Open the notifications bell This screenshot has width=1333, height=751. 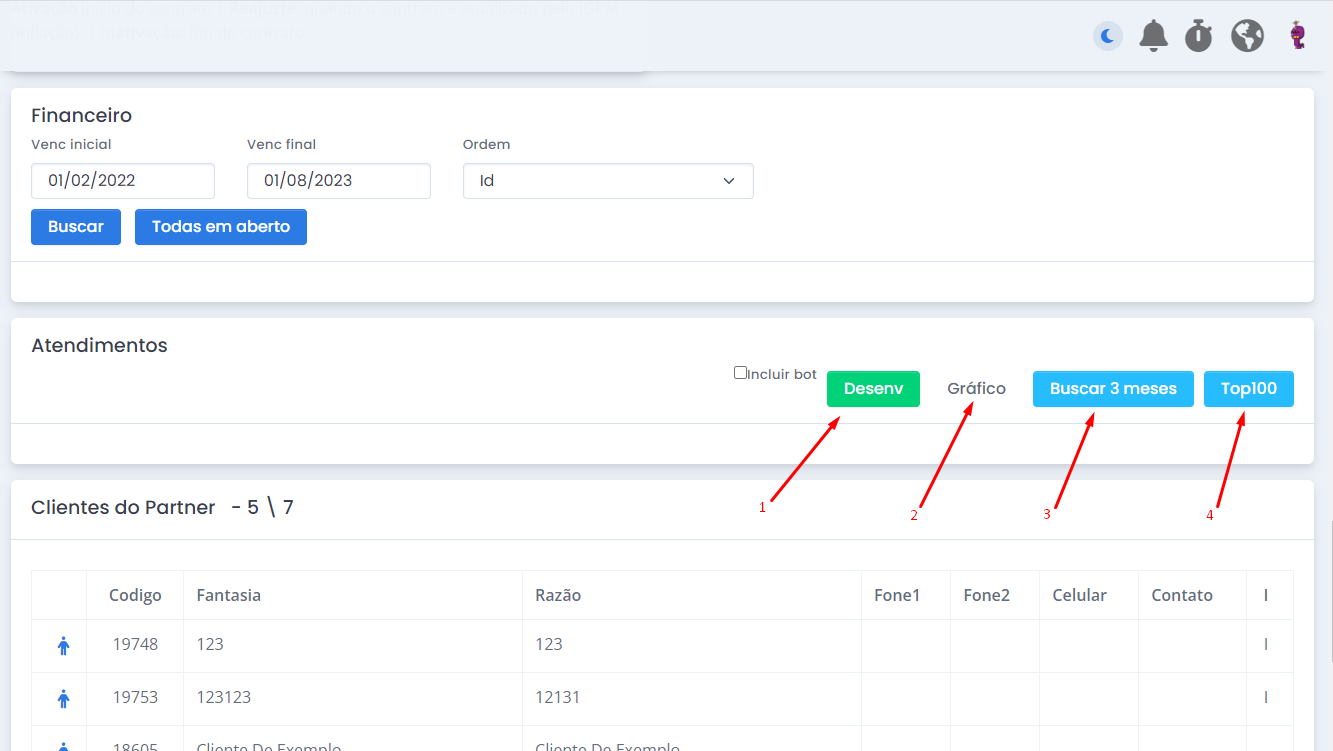point(1154,36)
